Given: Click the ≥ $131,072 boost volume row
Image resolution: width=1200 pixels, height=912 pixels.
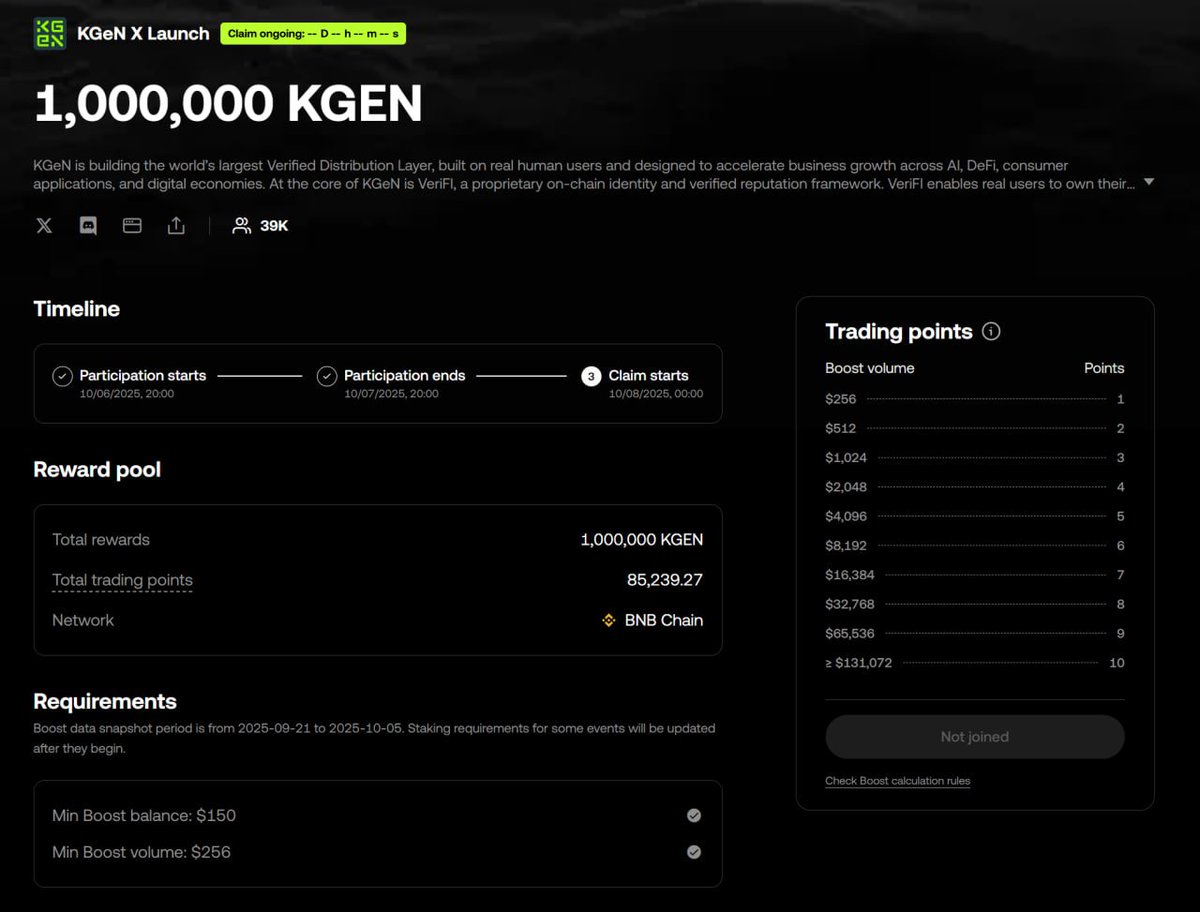Looking at the screenshot, I should 975,663.
